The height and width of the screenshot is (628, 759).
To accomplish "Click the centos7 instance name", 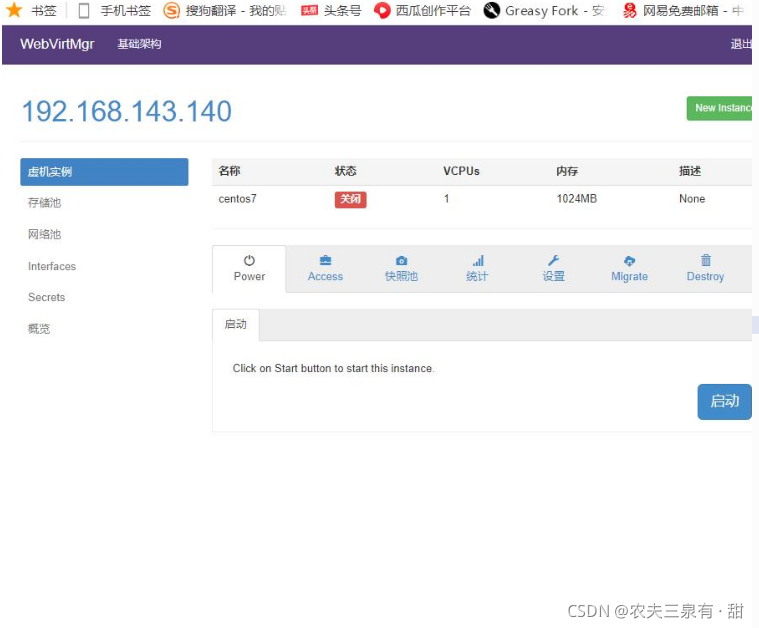I will point(238,199).
